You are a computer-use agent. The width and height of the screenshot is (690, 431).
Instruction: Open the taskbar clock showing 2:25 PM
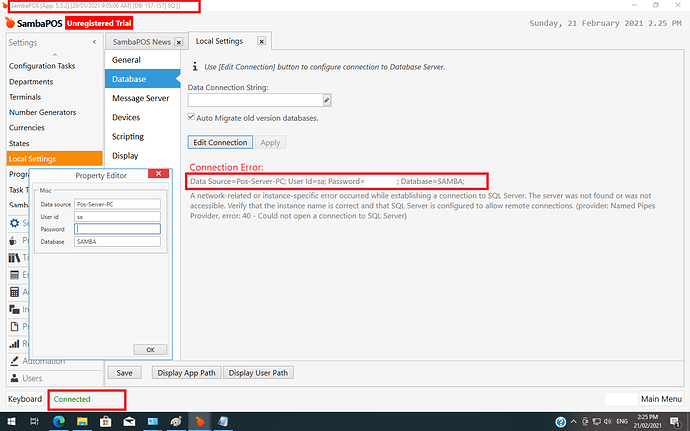648,422
